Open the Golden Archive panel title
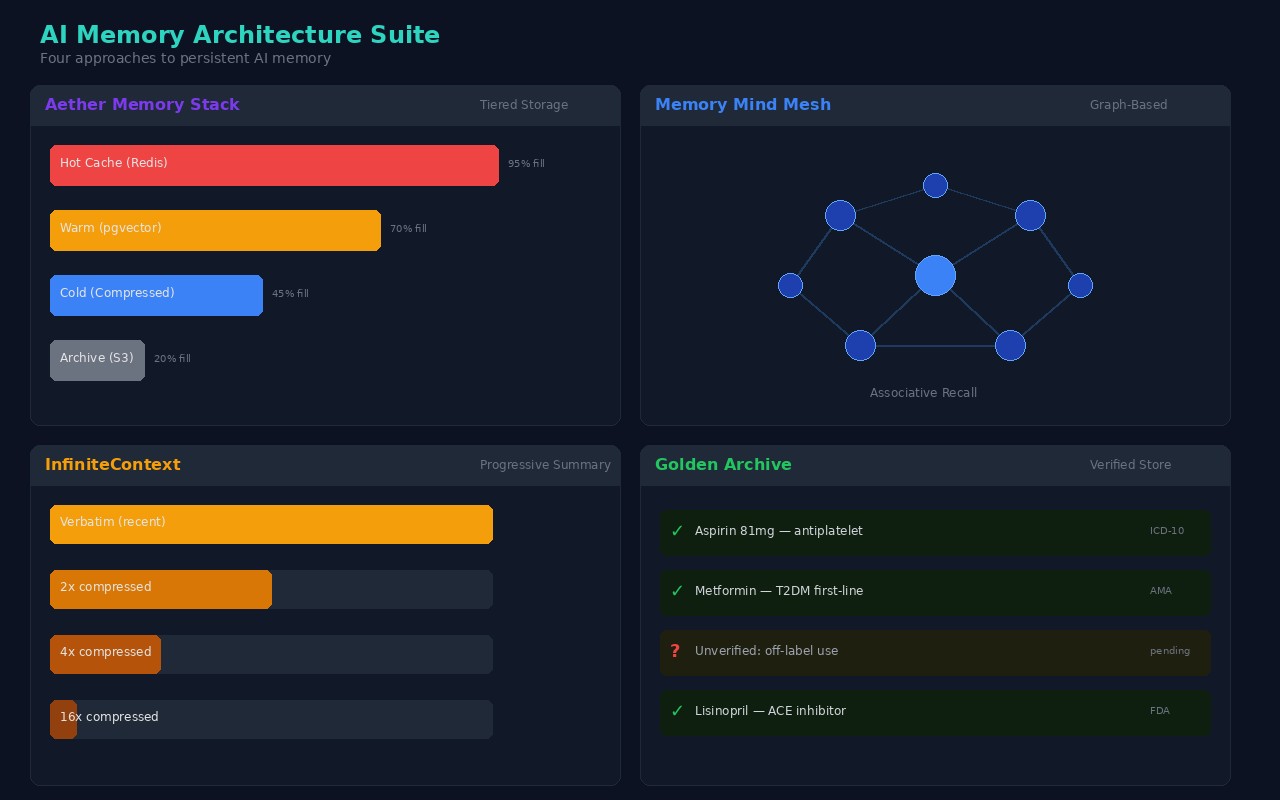This screenshot has width=1280, height=800. pos(723,464)
